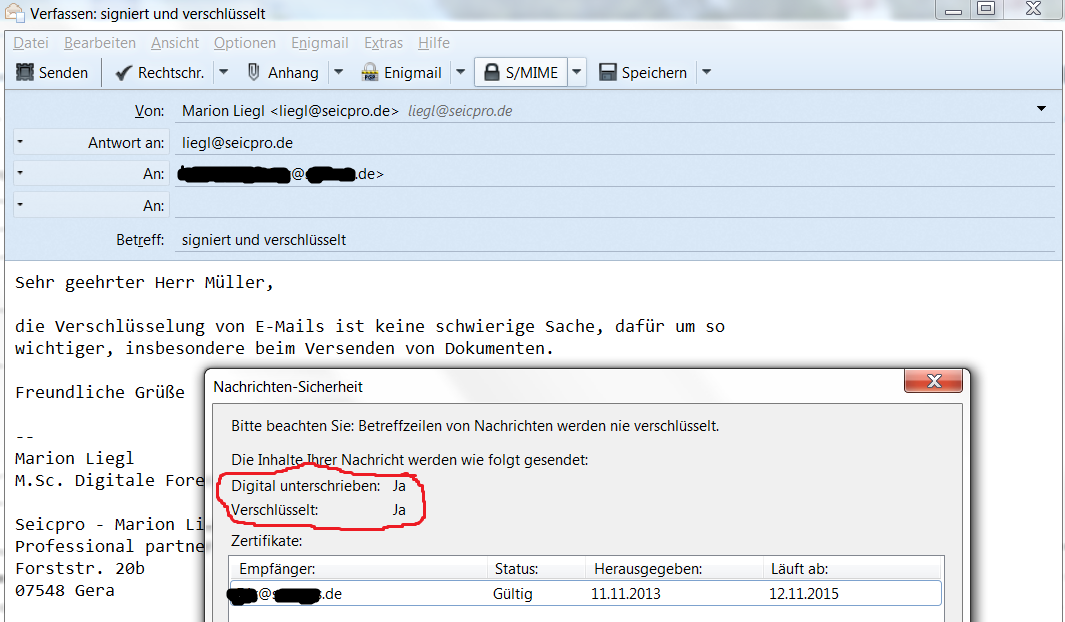The width and height of the screenshot is (1065, 622).
Task: Click the Rechtschr. spell check icon
Action: 124,72
